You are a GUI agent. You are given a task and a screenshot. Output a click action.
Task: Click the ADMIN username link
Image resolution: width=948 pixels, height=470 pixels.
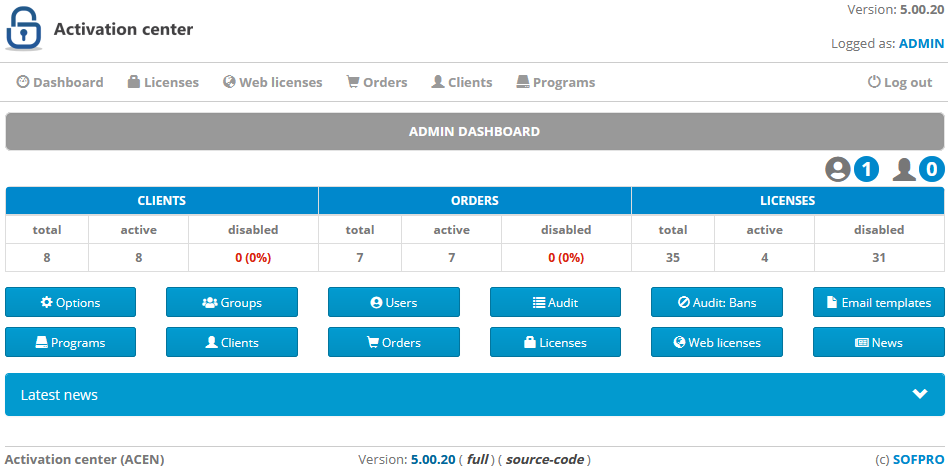coord(921,44)
